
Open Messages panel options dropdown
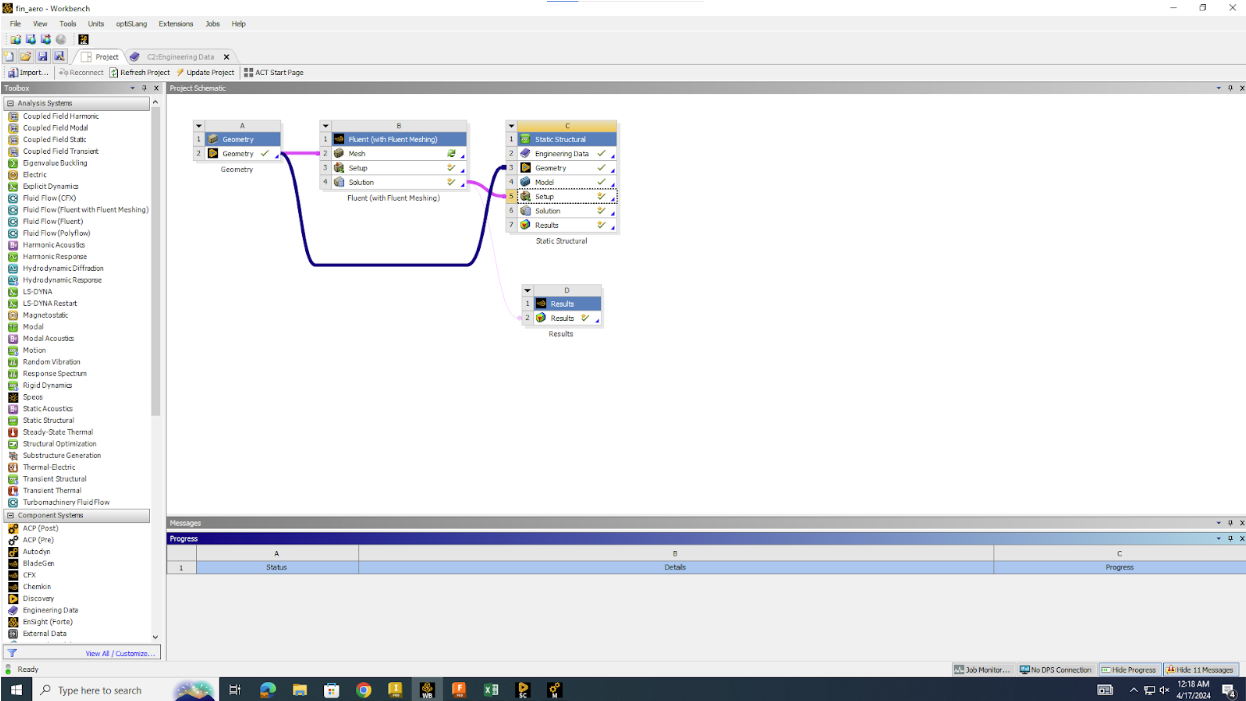[x=1218, y=523]
